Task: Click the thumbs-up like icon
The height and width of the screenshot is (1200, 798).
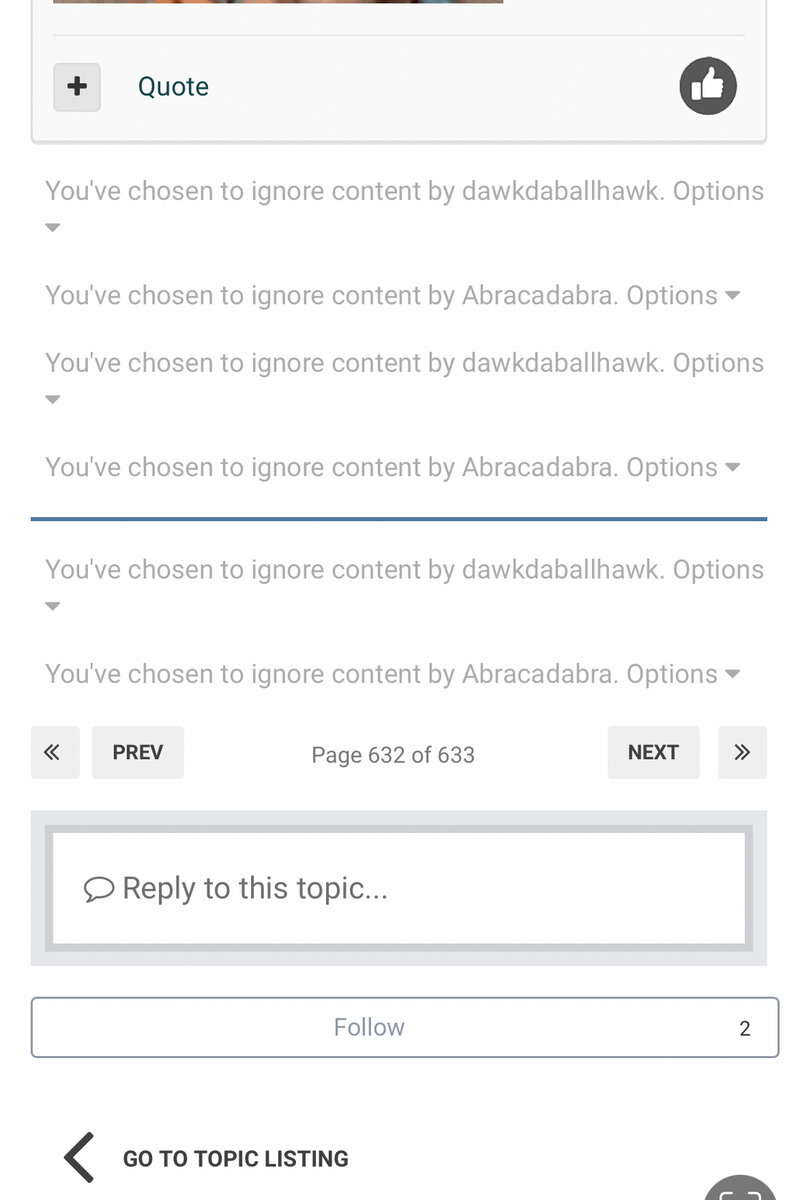Action: tap(708, 86)
